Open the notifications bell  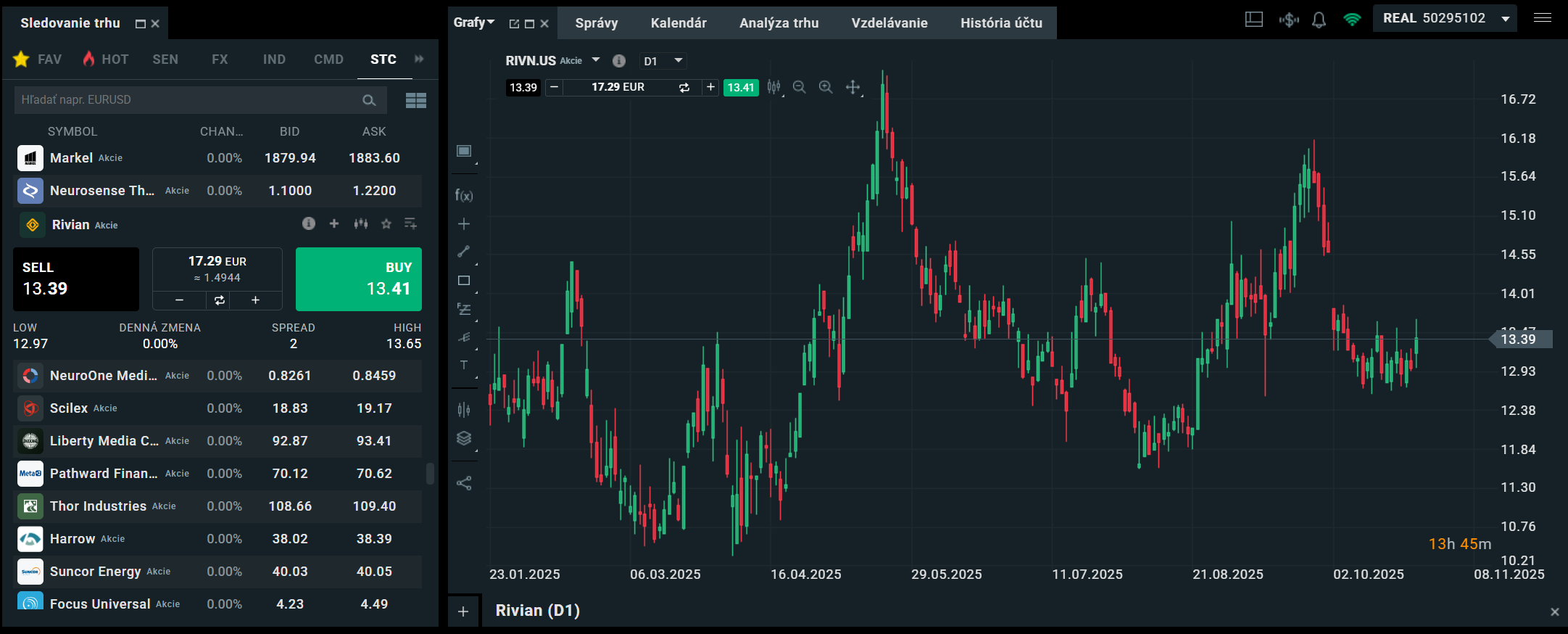tap(1319, 20)
